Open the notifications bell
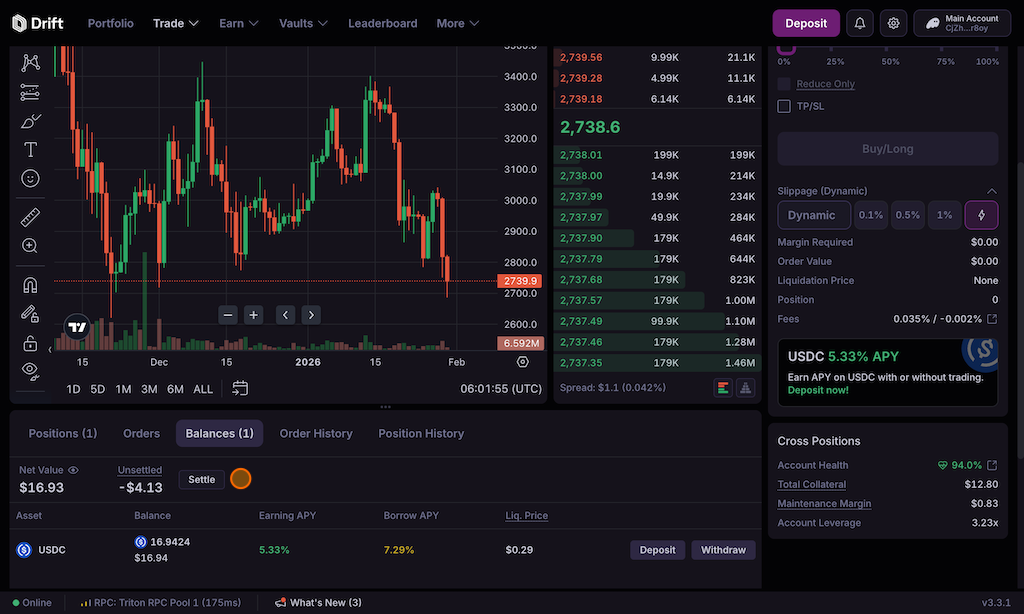This screenshot has width=1024, height=614. [x=858, y=23]
